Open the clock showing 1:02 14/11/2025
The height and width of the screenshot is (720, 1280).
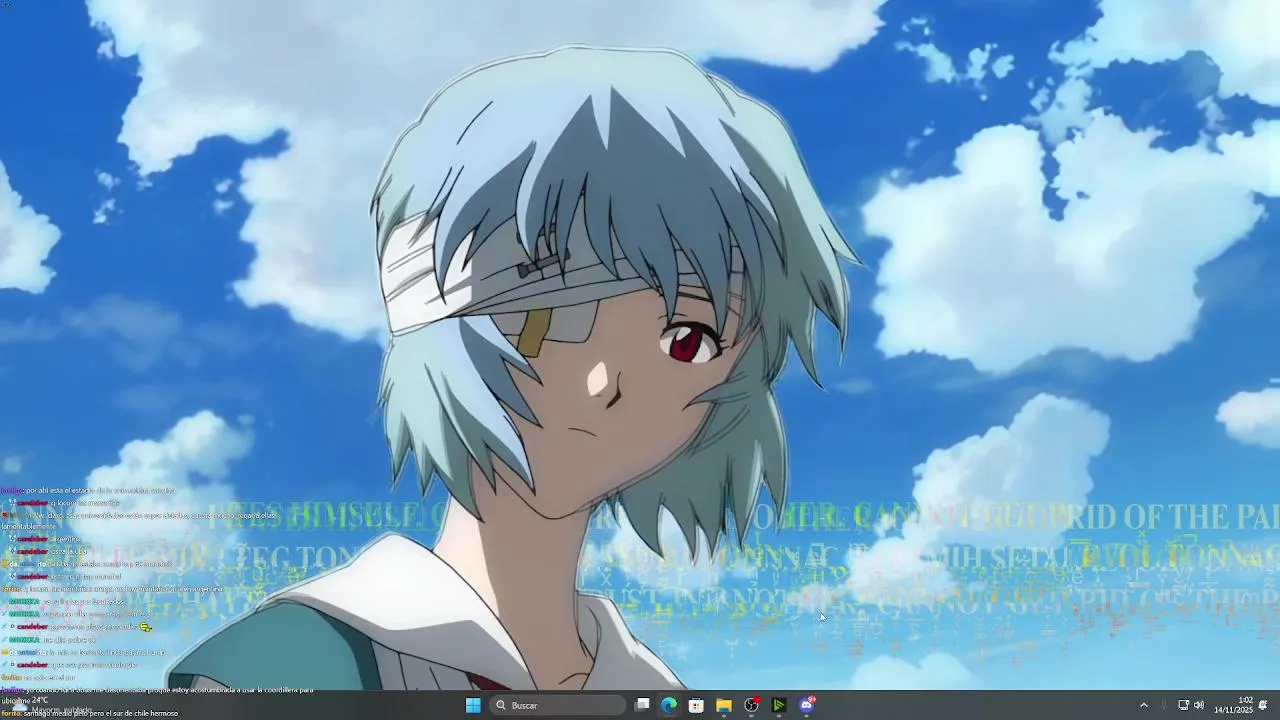coord(1232,705)
